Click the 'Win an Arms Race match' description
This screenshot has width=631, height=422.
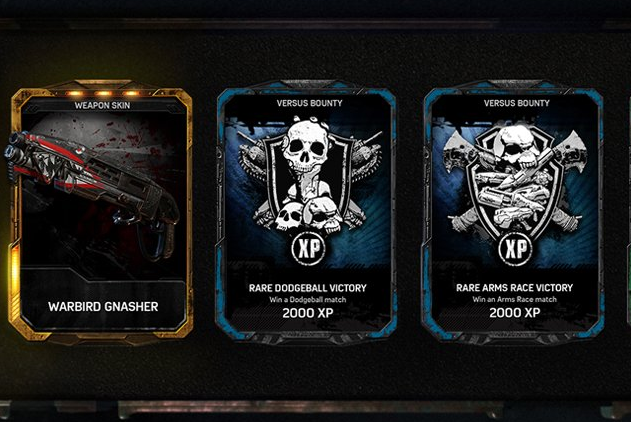[515, 299]
